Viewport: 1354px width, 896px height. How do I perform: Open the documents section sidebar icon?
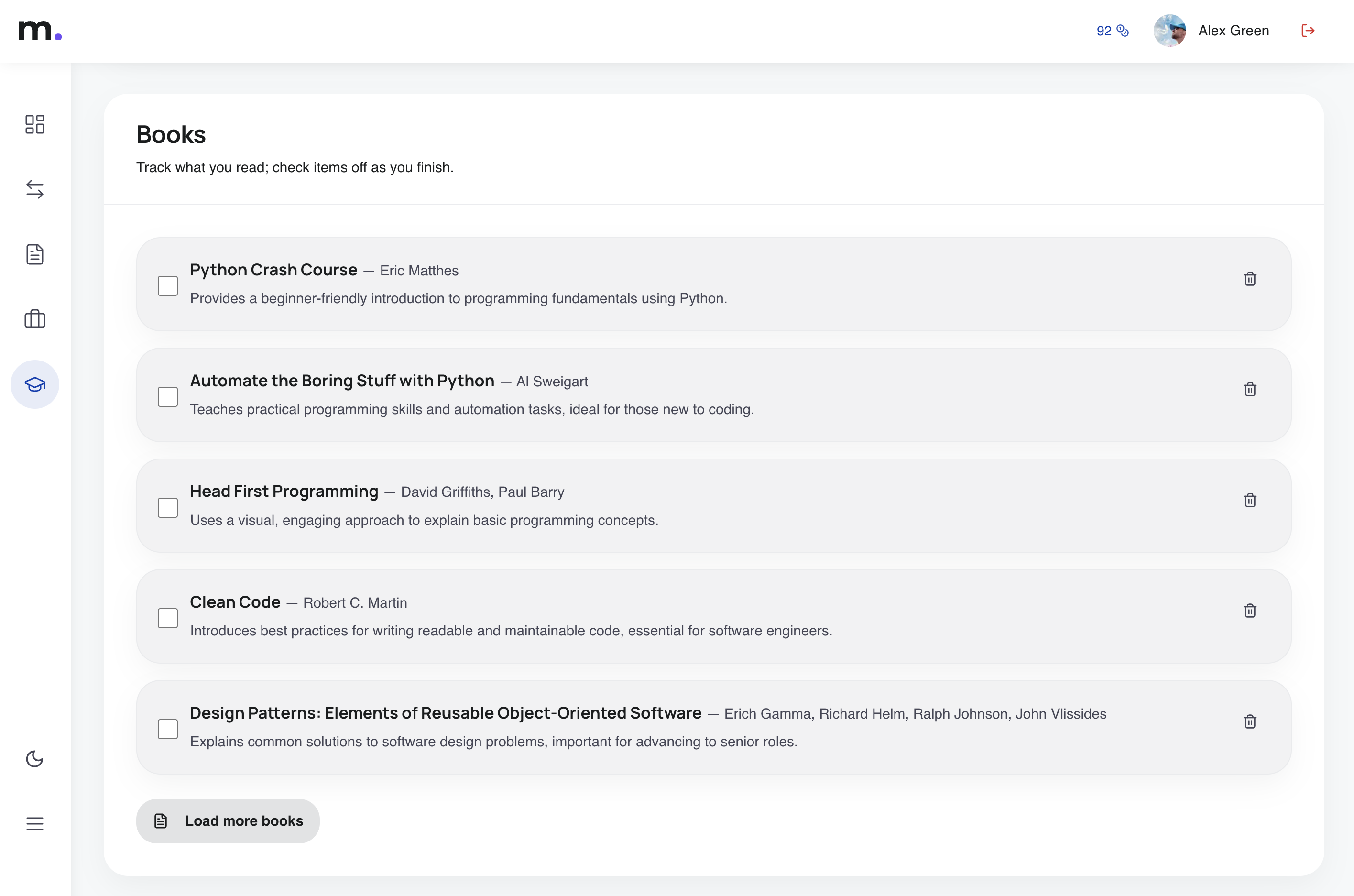coord(35,254)
